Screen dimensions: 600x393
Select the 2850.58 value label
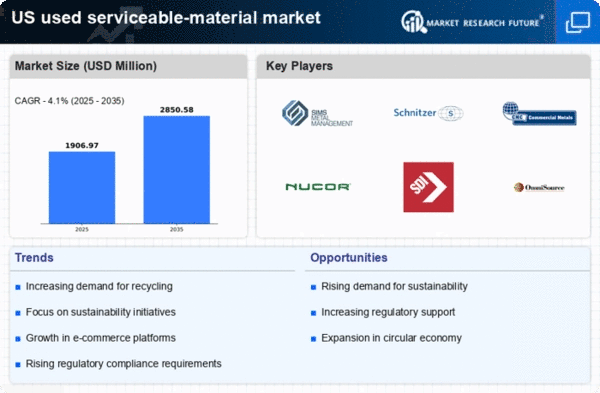coord(177,110)
